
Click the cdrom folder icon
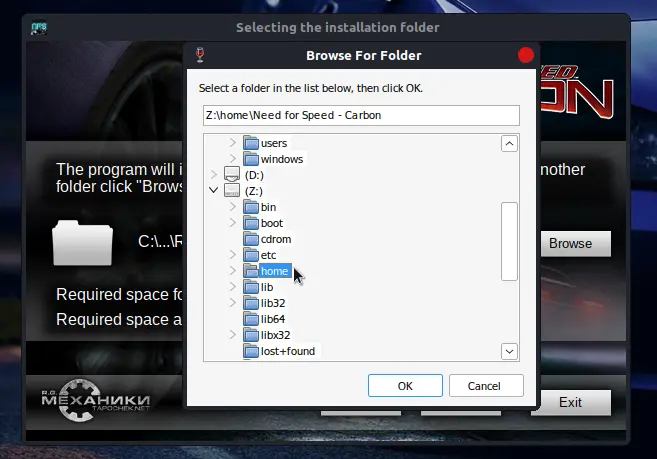(251, 239)
